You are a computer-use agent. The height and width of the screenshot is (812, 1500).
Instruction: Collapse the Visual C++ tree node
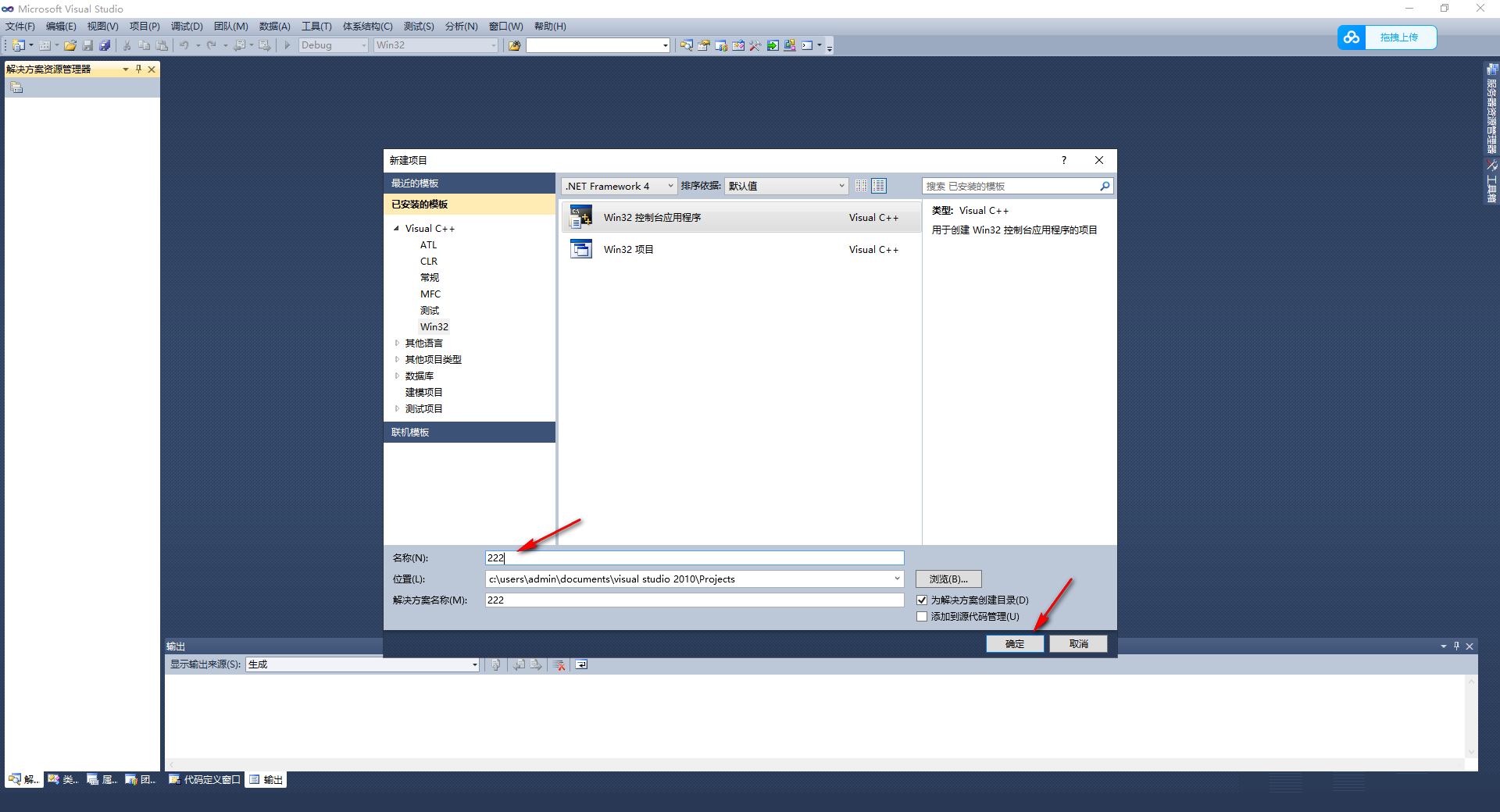(396, 228)
